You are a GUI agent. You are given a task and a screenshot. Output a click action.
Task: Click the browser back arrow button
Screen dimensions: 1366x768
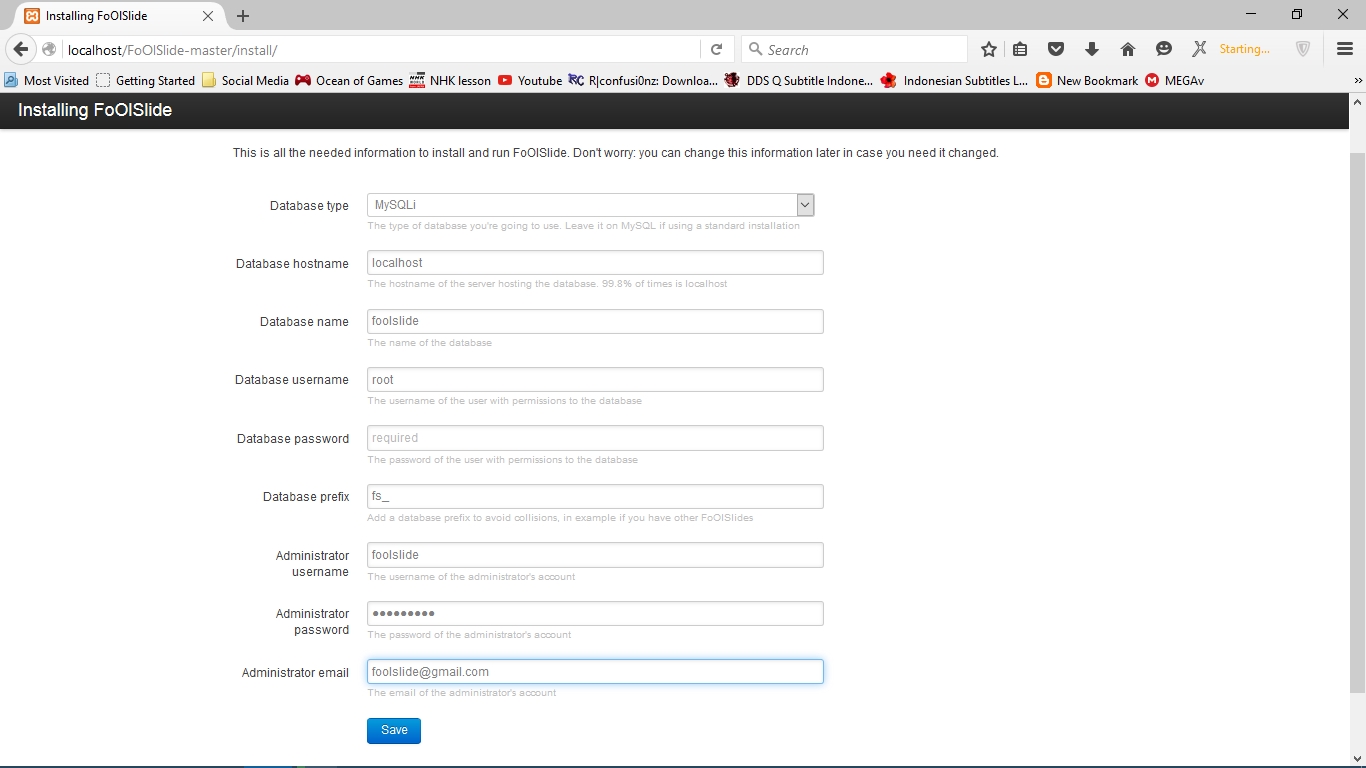point(20,49)
